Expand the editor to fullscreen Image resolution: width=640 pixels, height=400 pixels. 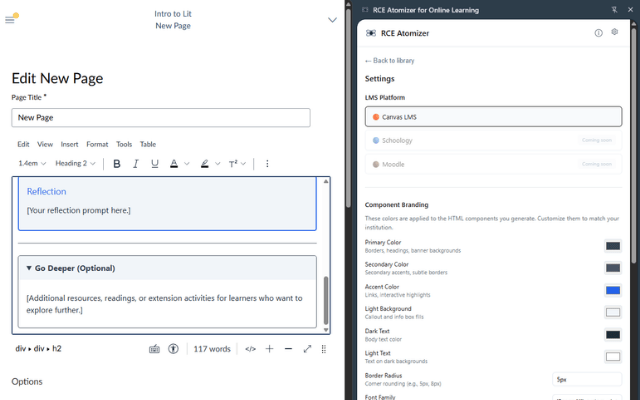click(307, 349)
